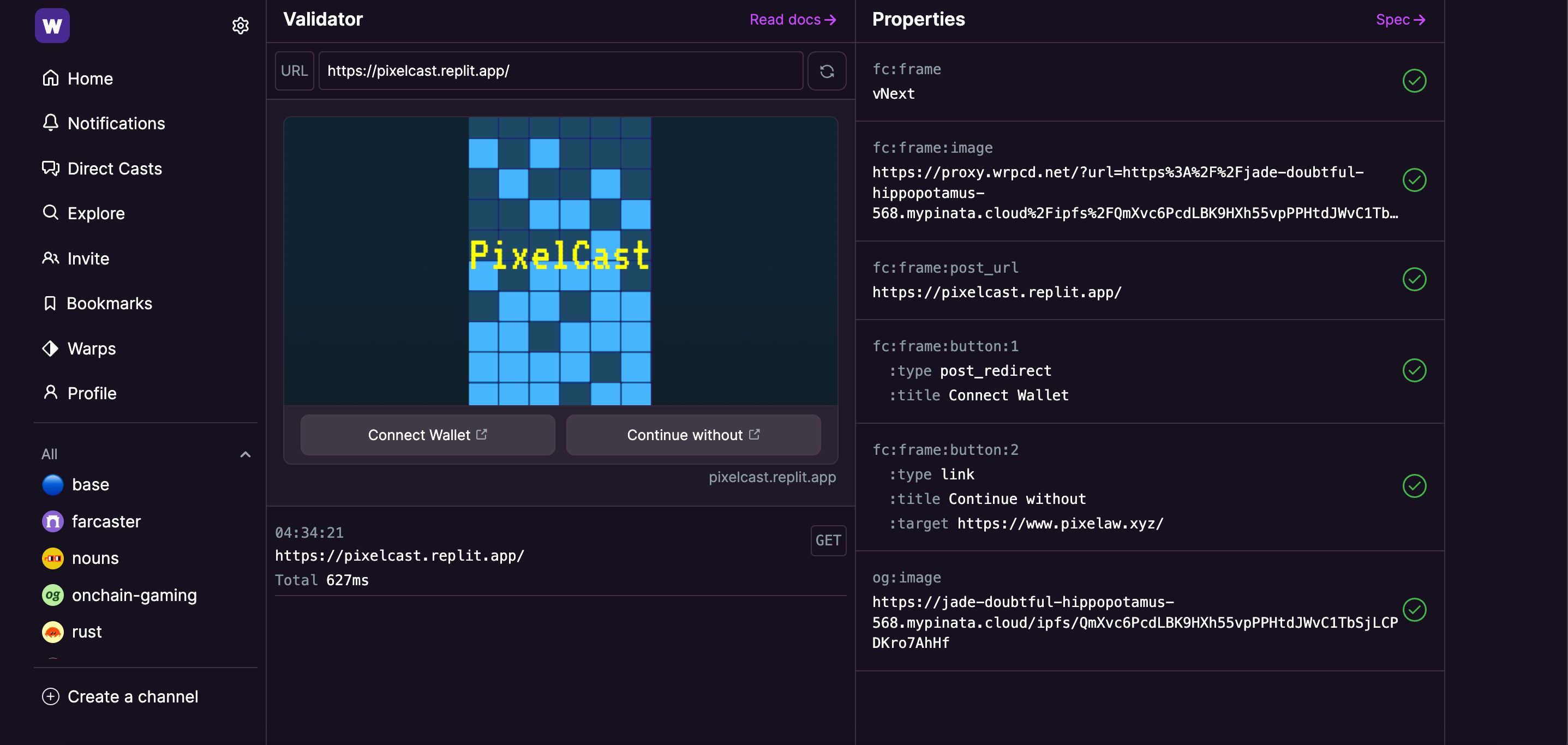Click the fc:frame:image green checkmark
Screen dimensions: 1568x745
pos(1414,180)
